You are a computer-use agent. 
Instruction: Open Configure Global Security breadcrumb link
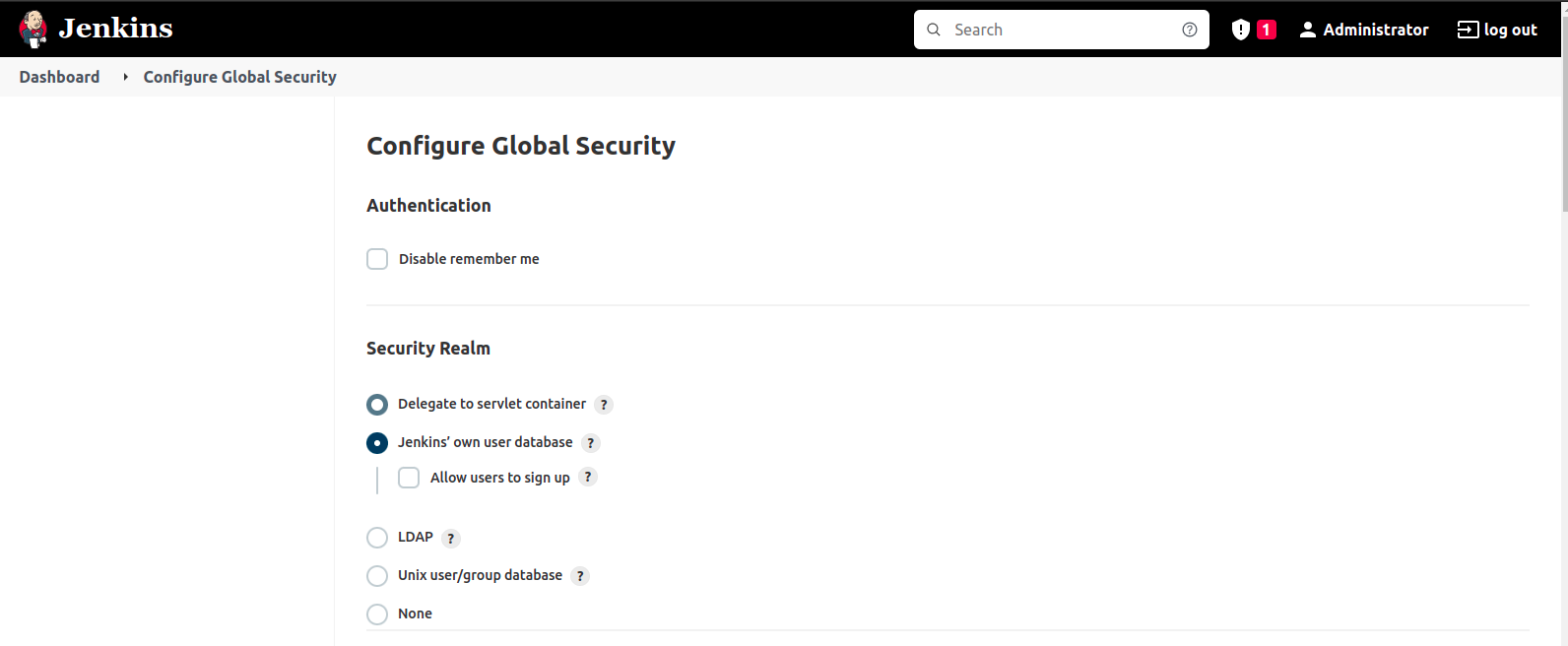point(240,77)
